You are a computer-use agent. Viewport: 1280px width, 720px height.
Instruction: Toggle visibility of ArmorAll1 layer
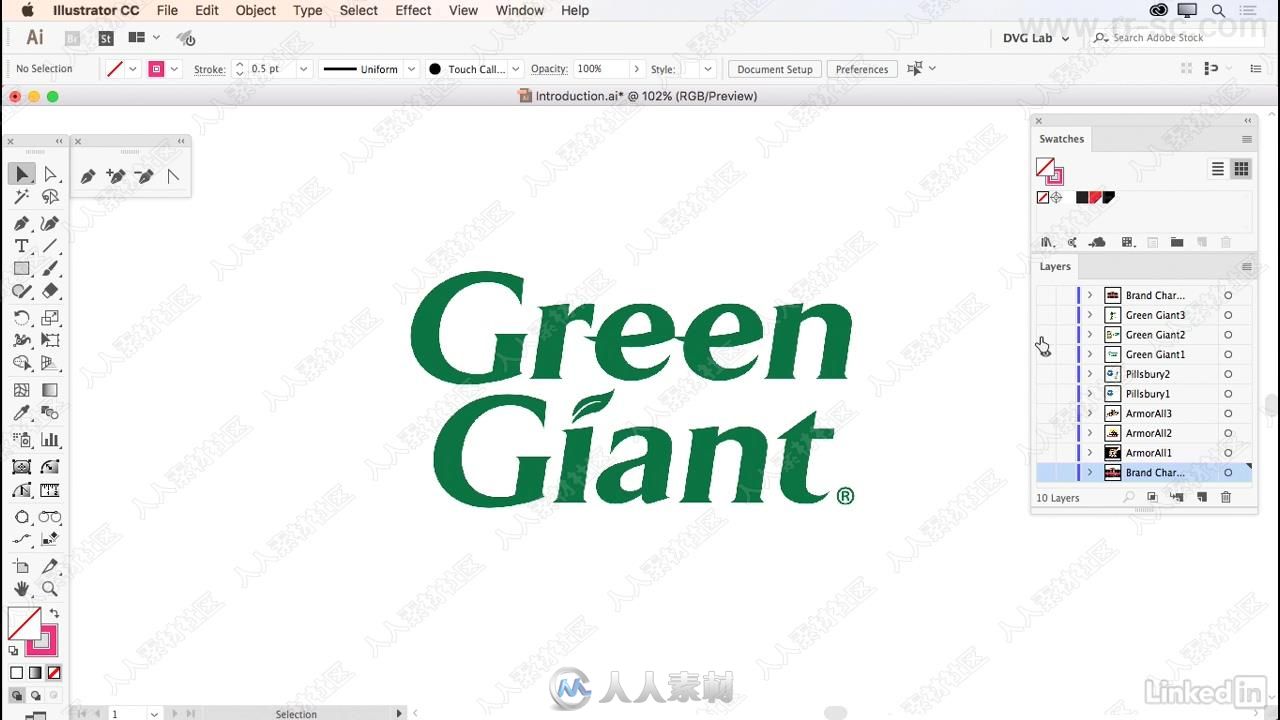click(1044, 453)
